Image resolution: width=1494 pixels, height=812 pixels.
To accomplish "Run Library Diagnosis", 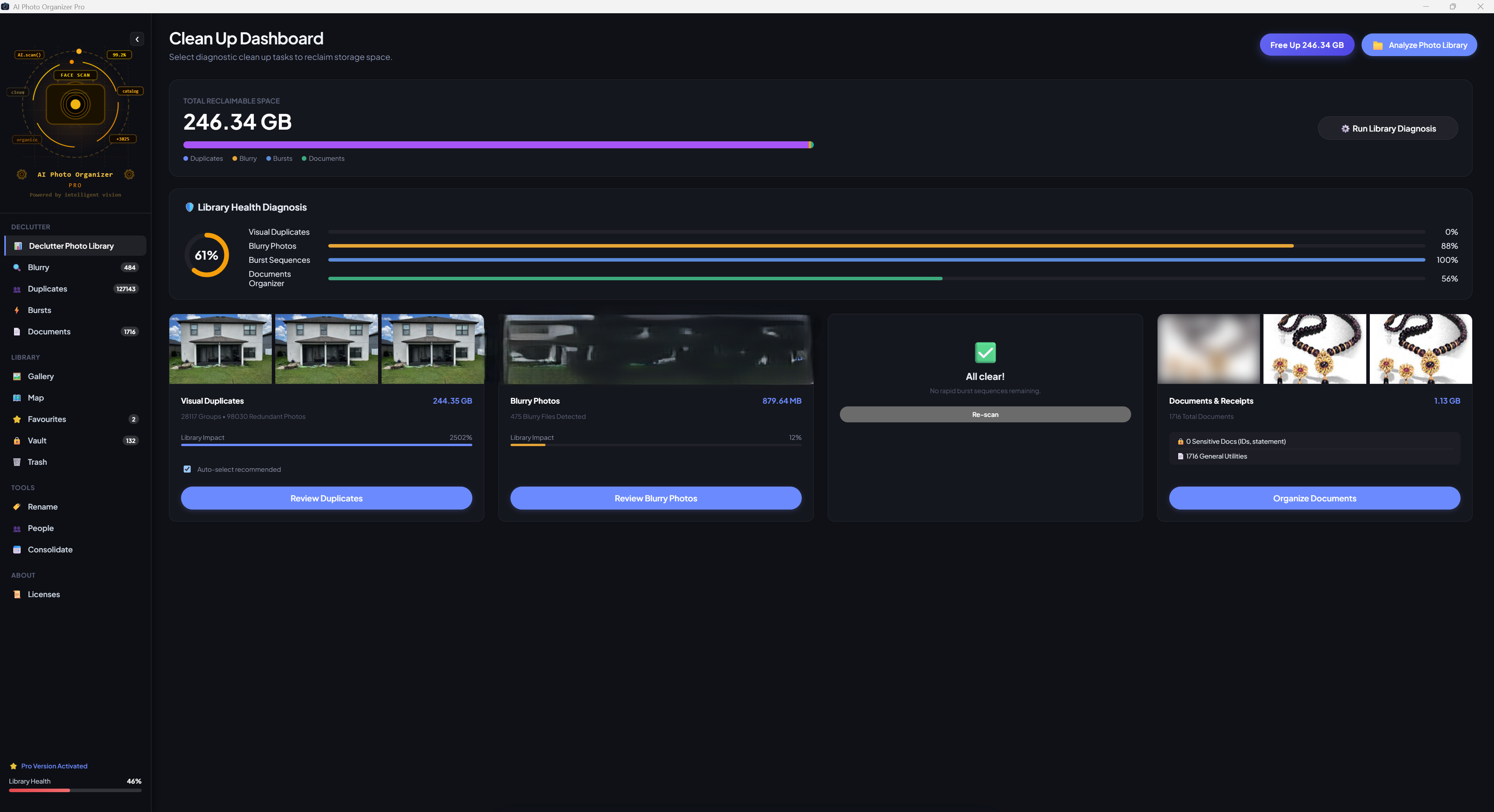I will (1388, 128).
